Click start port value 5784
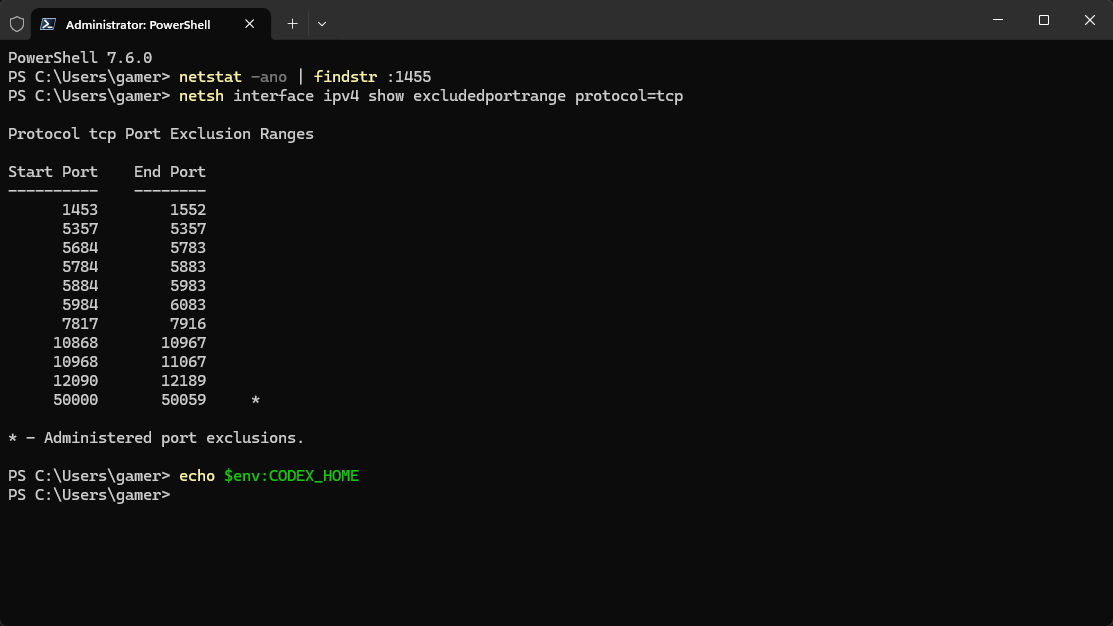 point(80,267)
